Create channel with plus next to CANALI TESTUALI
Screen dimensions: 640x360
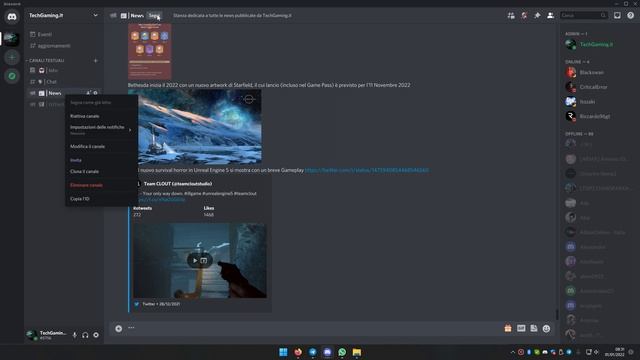[x=96, y=60]
